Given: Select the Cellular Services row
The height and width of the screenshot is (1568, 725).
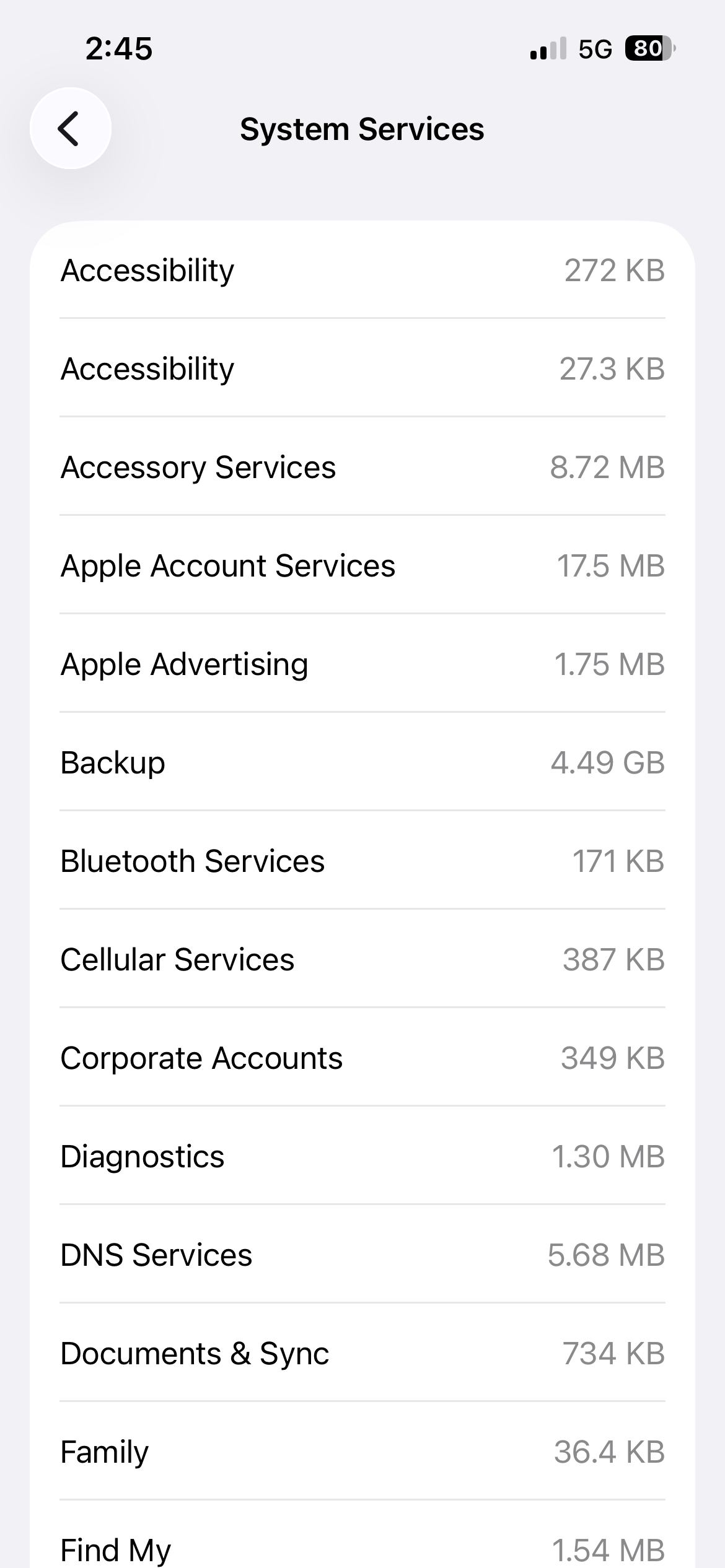Looking at the screenshot, I should pyautogui.click(x=362, y=959).
